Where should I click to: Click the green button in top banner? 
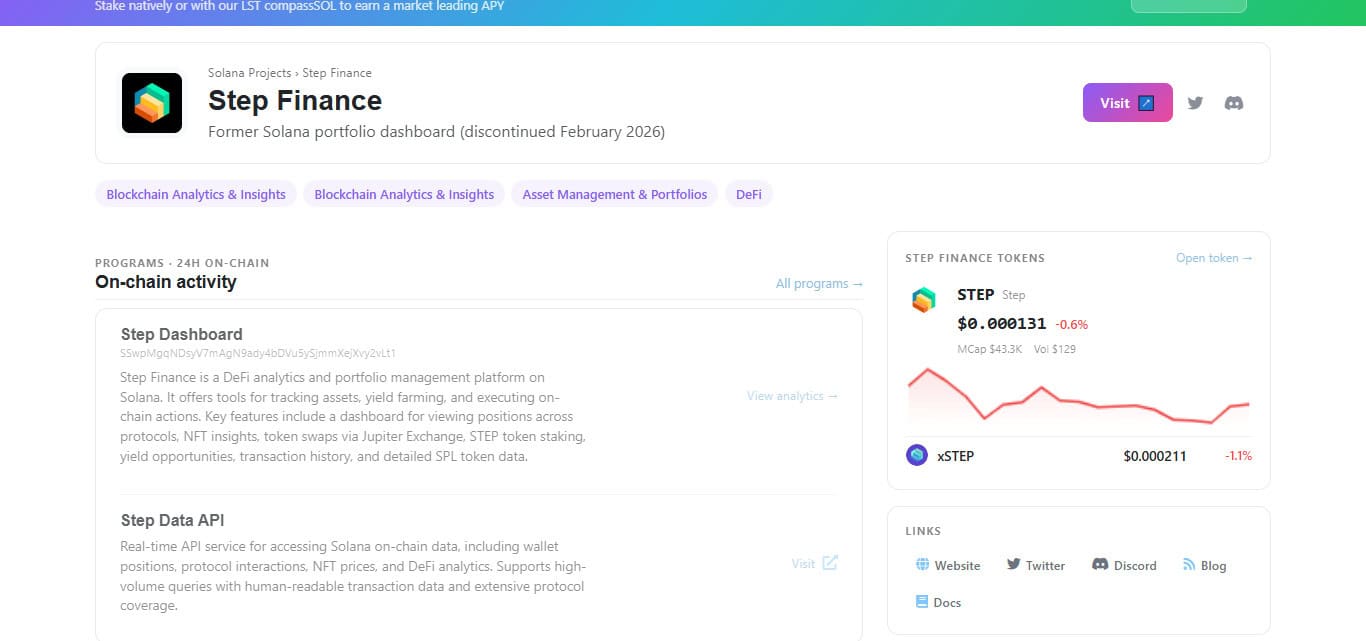pos(1188,5)
